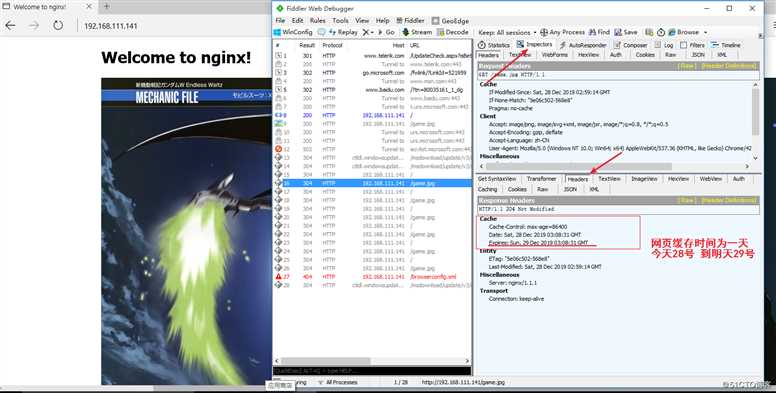
Task: Switch to the Timeline tab
Action: pyautogui.click(x=726, y=45)
